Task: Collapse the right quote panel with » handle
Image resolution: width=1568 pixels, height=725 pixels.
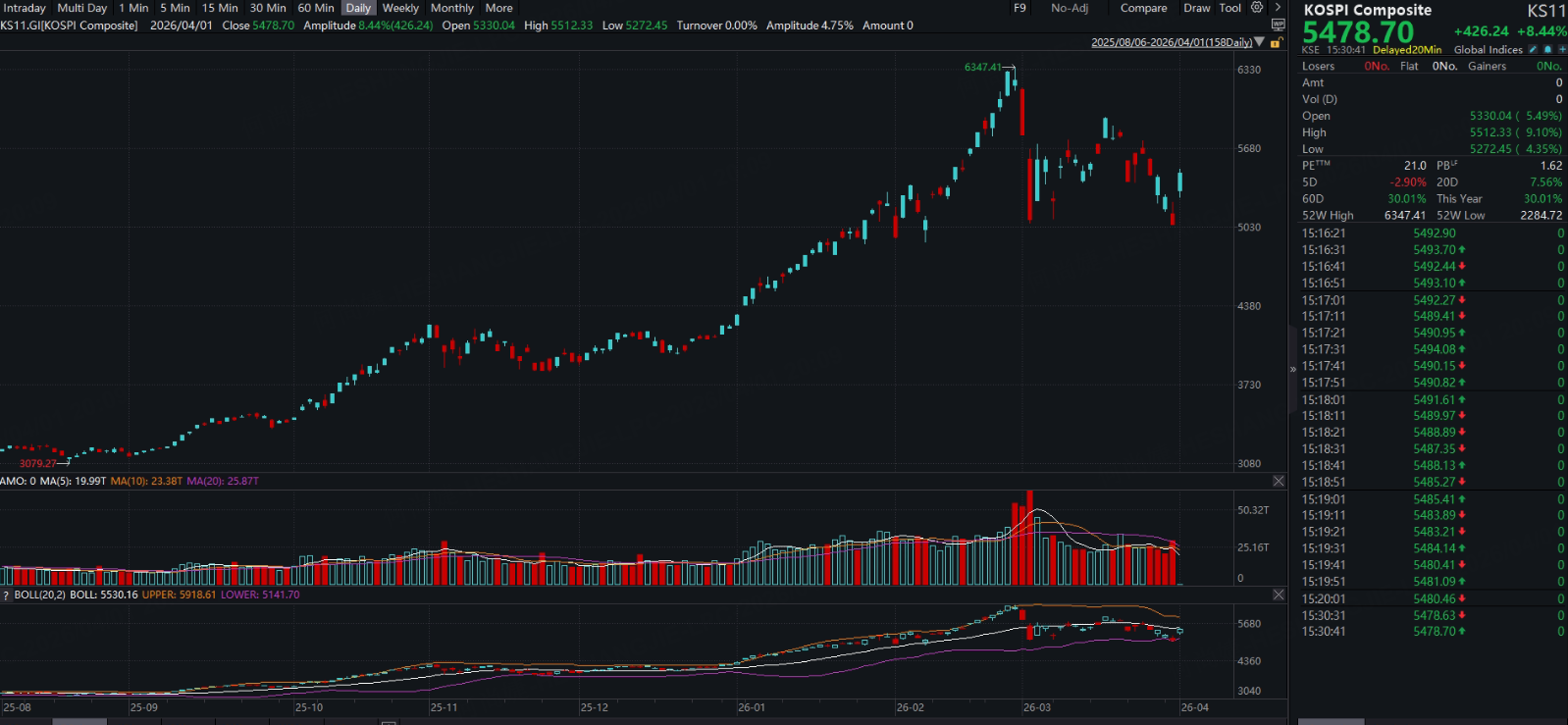Action: coord(1292,369)
